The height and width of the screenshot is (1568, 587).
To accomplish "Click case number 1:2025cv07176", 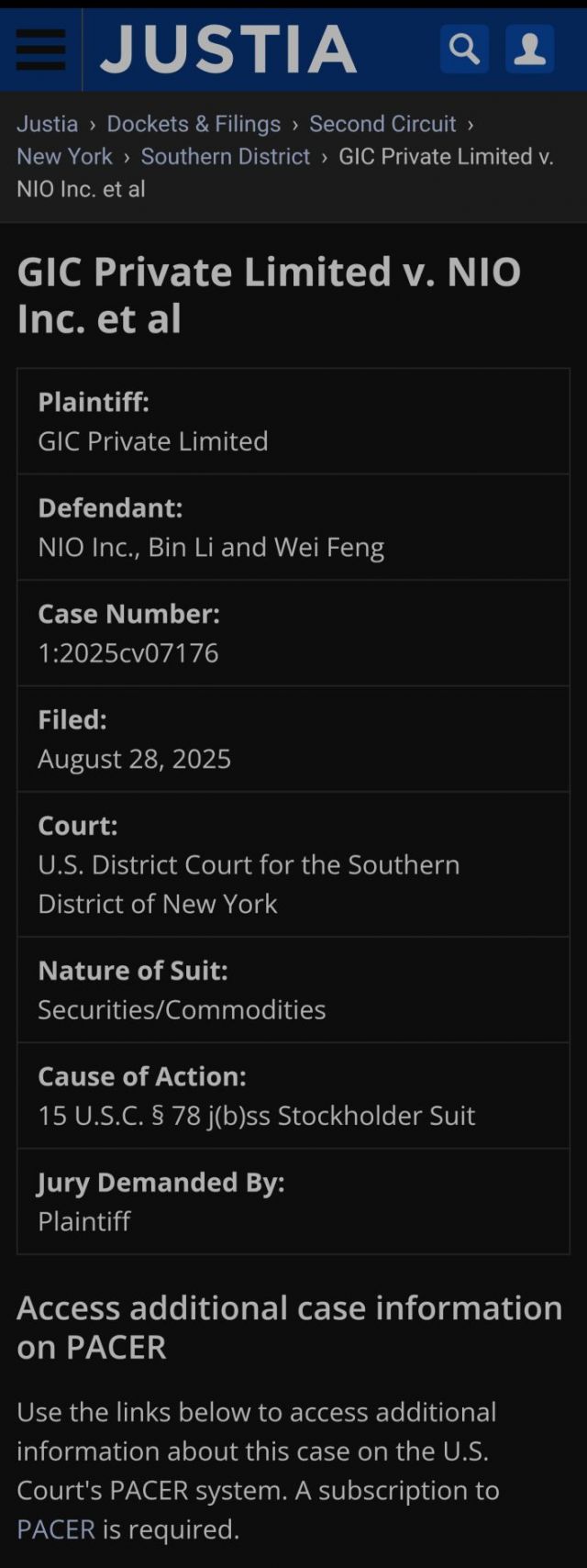I will pyautogui.click(x=128, y=653).
